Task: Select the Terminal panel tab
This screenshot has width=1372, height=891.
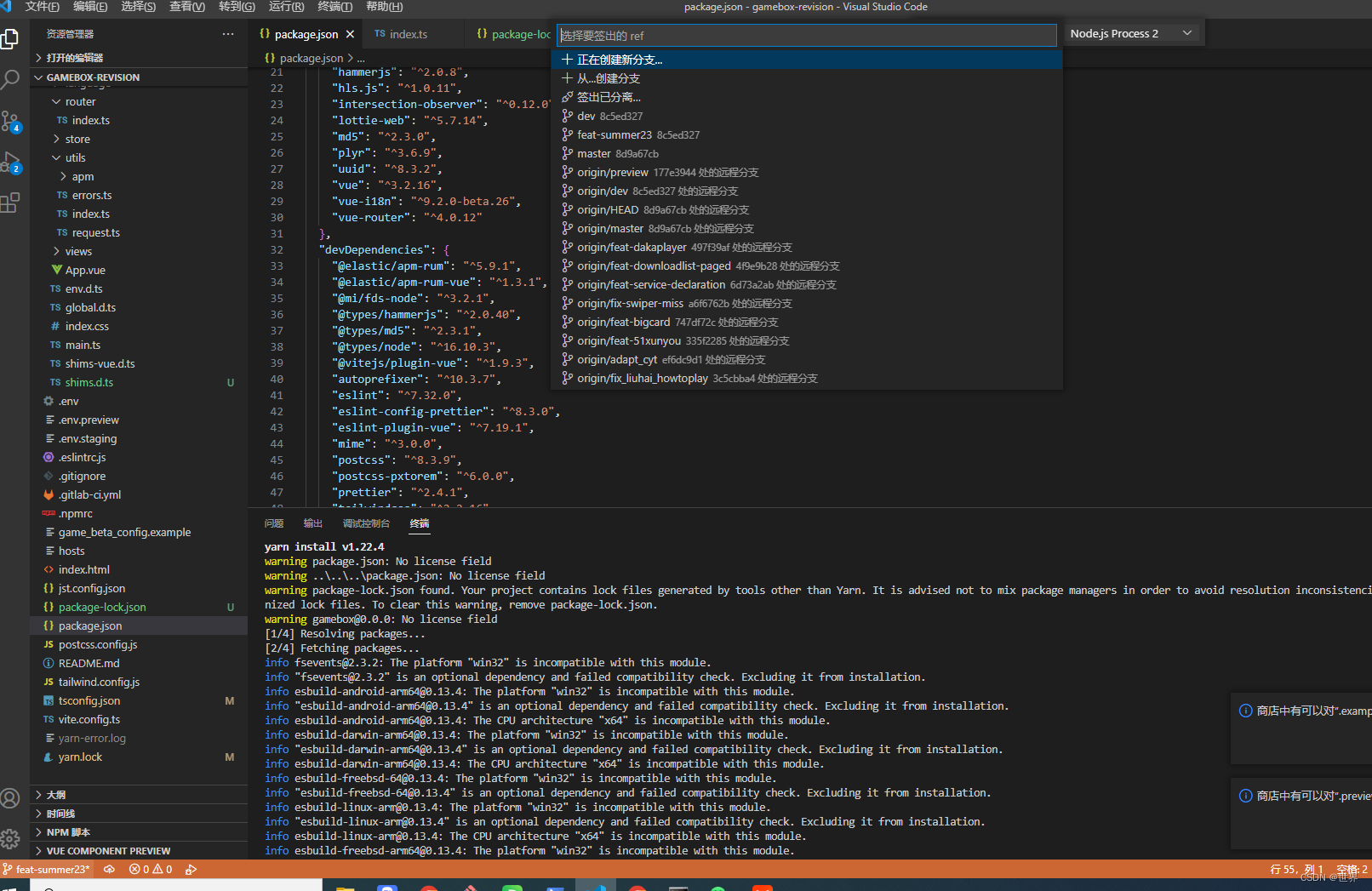Action: click(x=420, y=523)
